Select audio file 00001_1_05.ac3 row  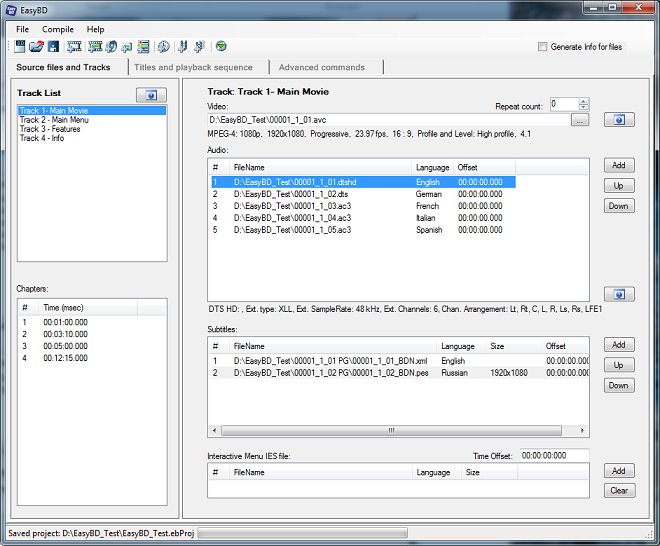(363, 230)
